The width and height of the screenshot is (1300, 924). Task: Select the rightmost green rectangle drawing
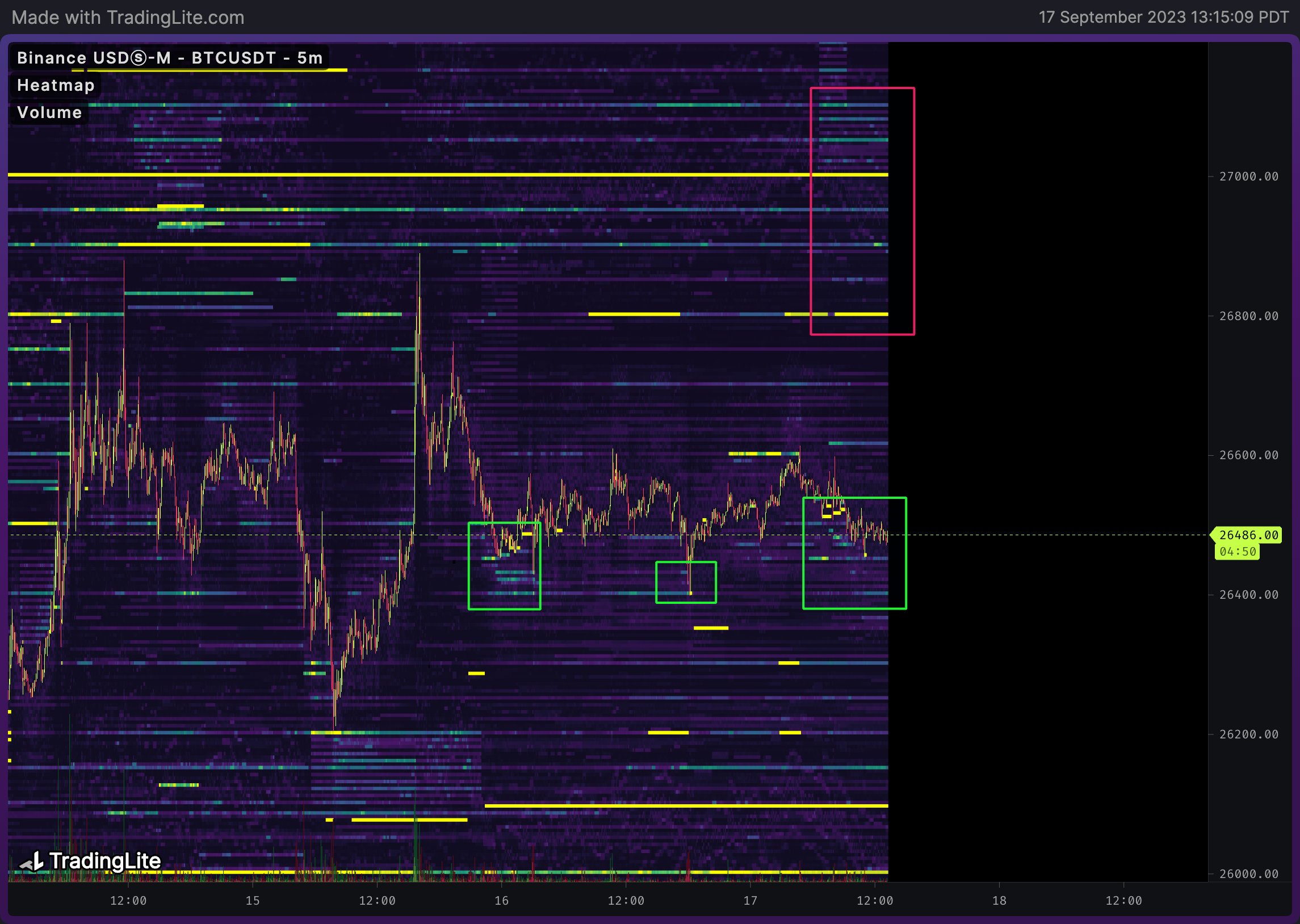click(x=855, y=552)
